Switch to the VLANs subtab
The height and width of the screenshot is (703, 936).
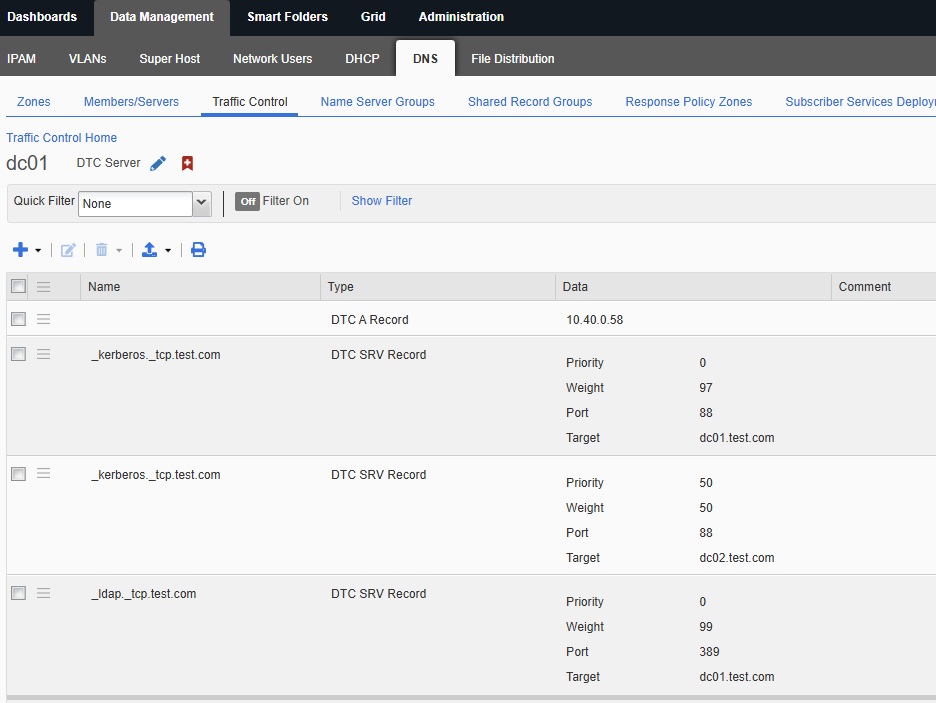click(x=87, y=58)
